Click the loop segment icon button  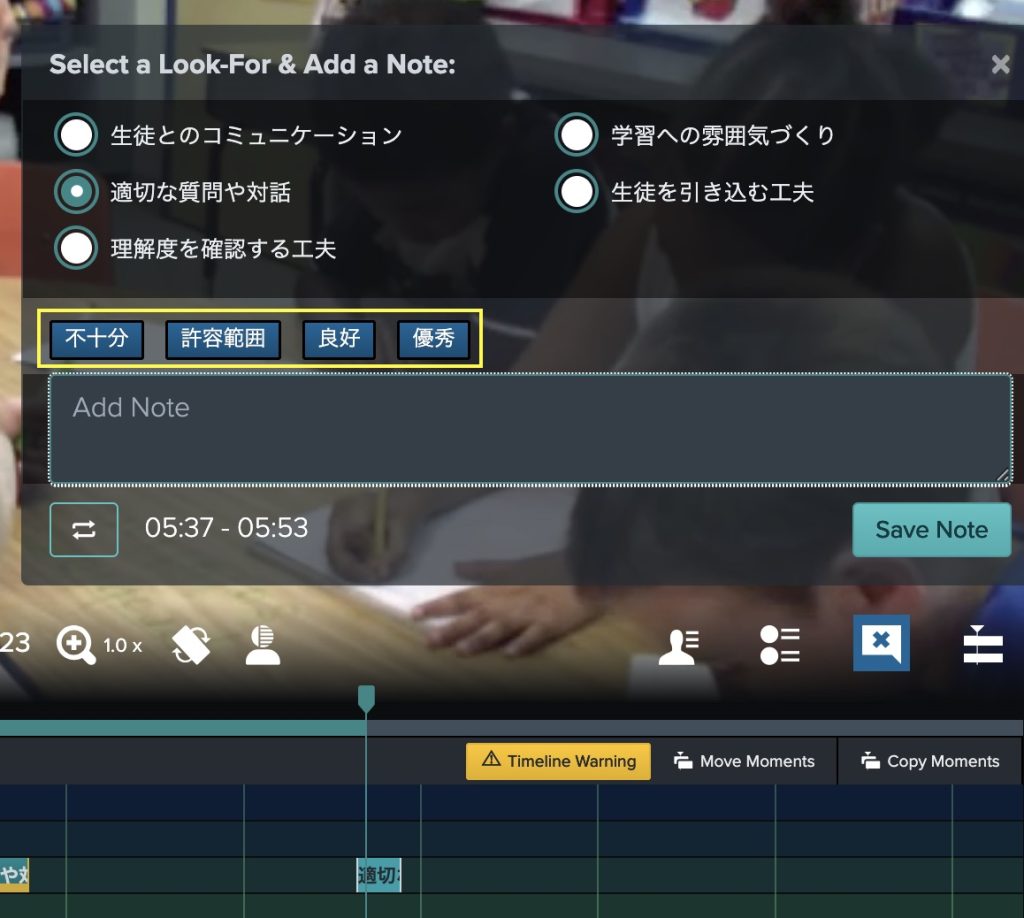(x=84, y=529)
